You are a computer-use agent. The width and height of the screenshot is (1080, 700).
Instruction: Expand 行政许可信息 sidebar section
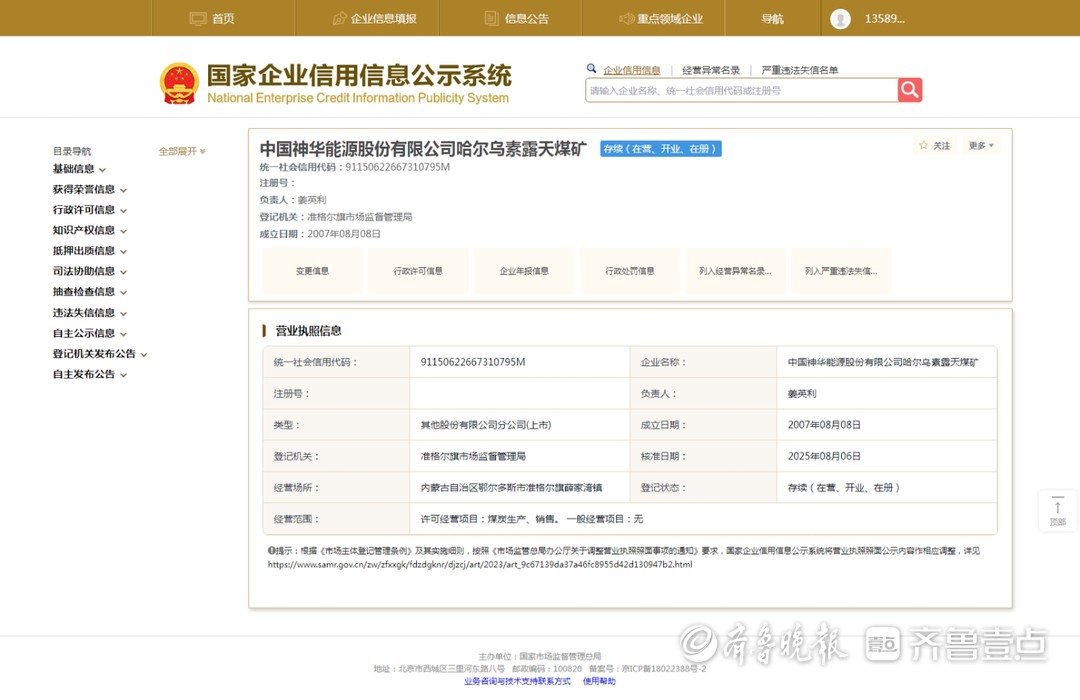click(x=90, y=210)
